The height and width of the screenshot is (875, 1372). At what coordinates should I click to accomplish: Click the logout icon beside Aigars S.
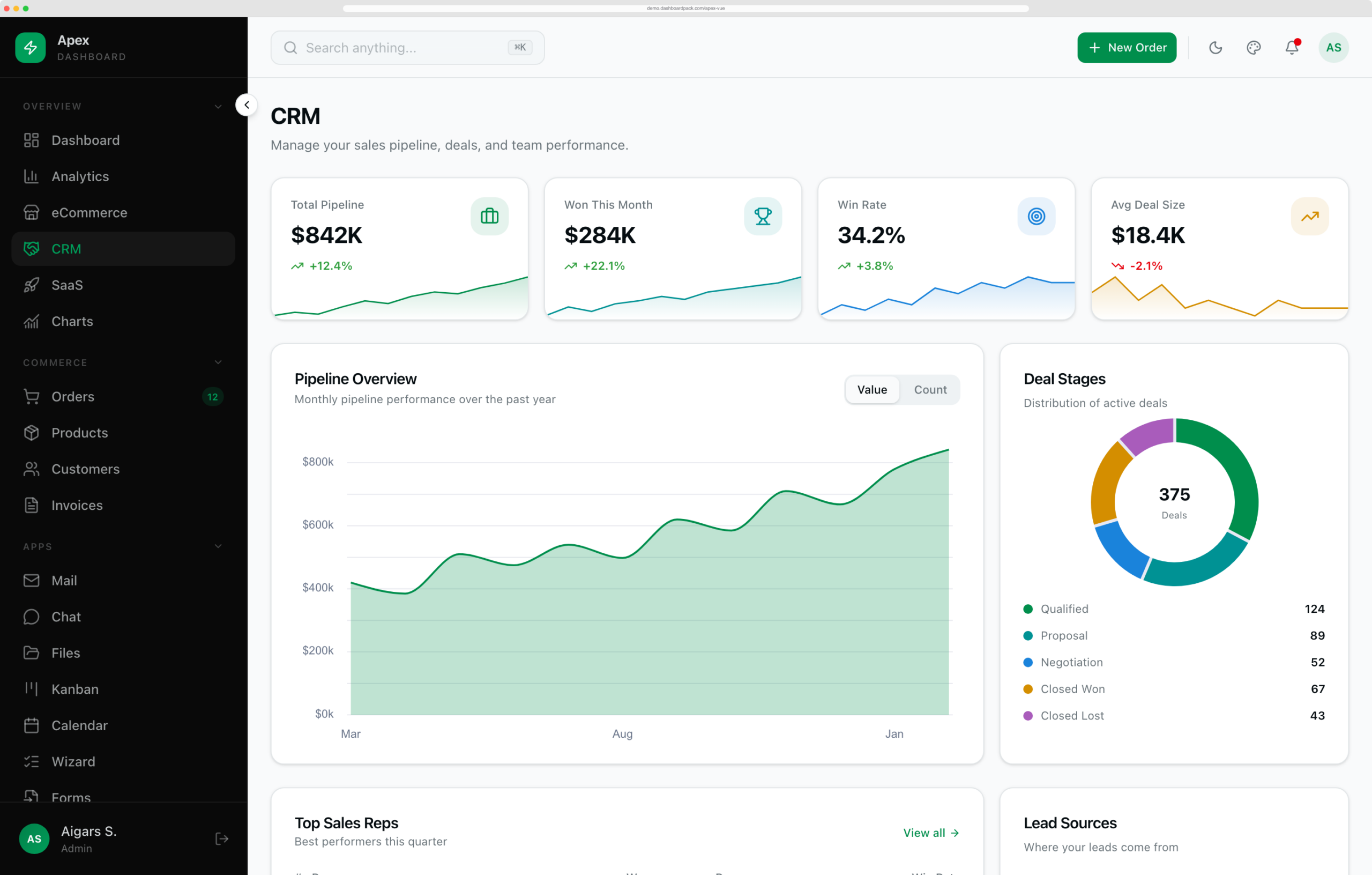tap(222, 839)
